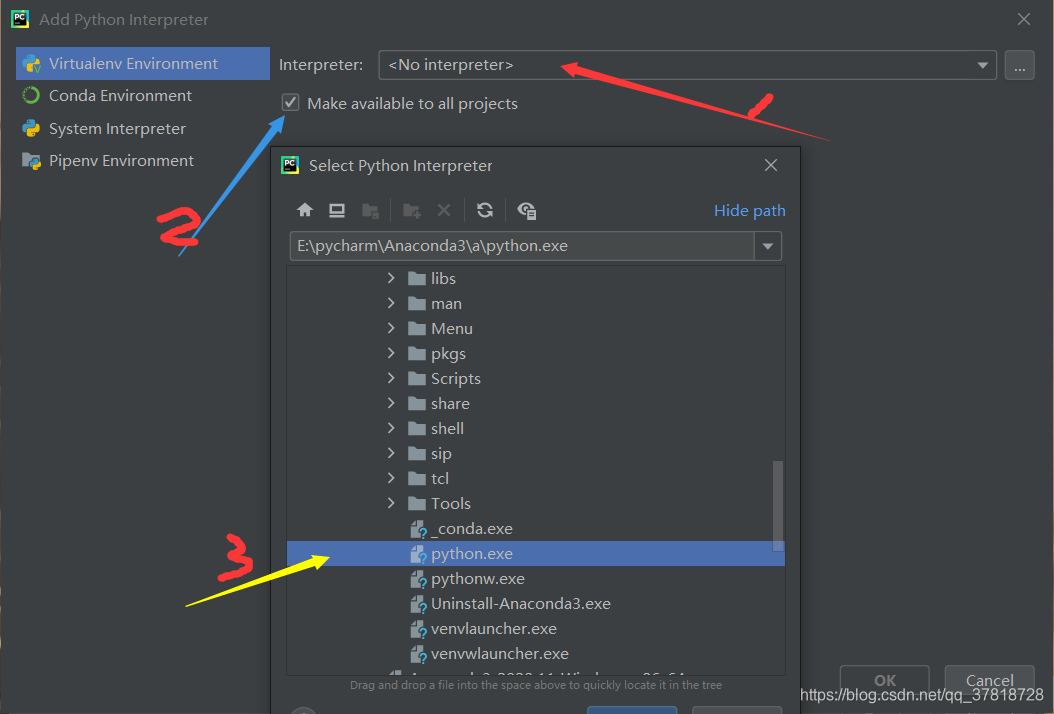This screenshot has height=714, width=1054.
Task: Click OK in Add Python Interpreter window
Action: pos(885,680)
